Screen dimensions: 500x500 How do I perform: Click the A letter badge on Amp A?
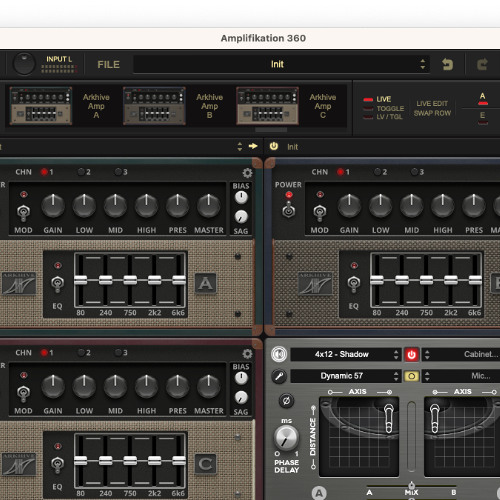(205, 283)
